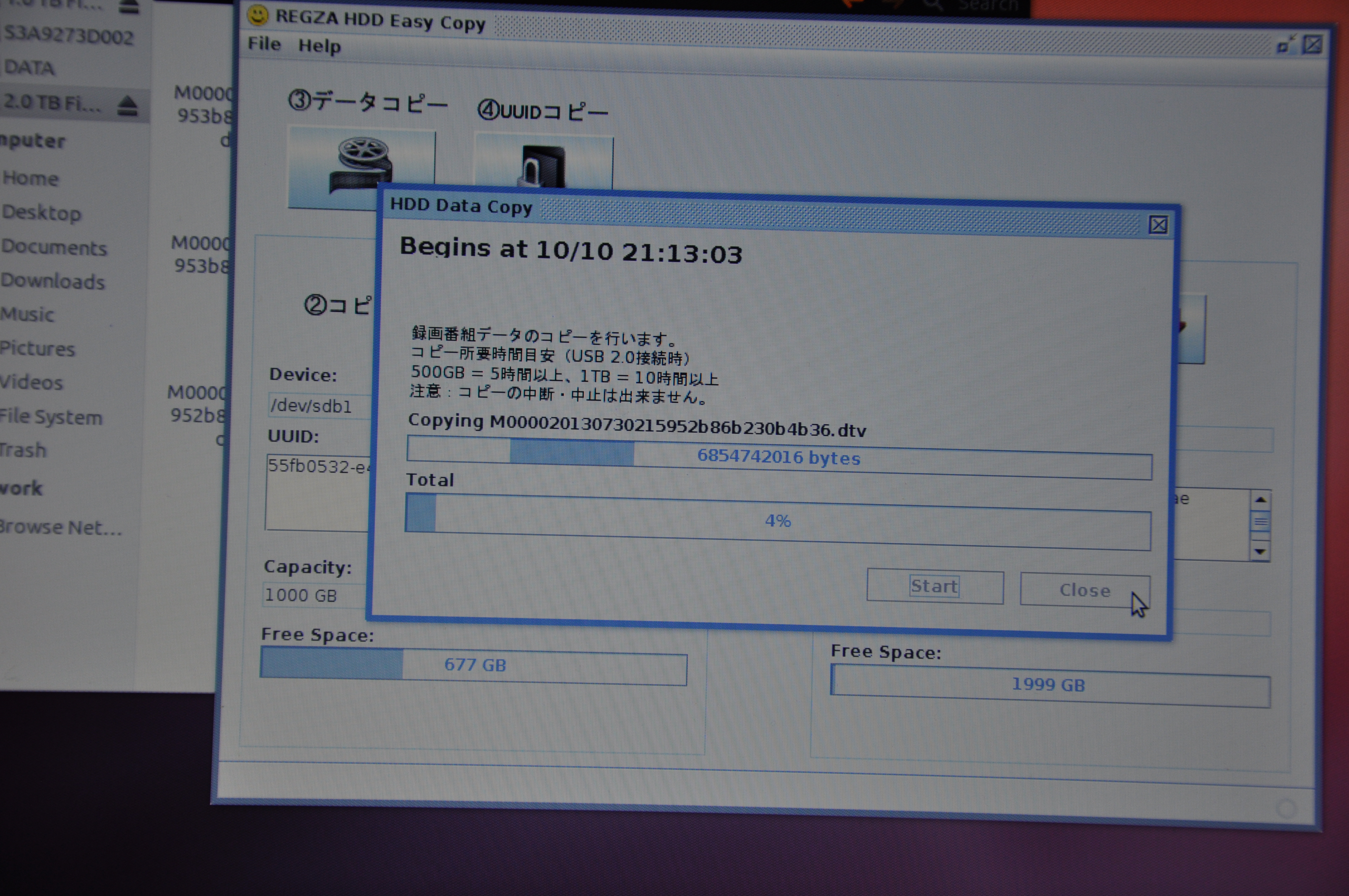The height and width of the screenshot is (896, 1349).
Task: Click the 'Begins at 10/10 21:13:03' text
Action: pos(571,250)
